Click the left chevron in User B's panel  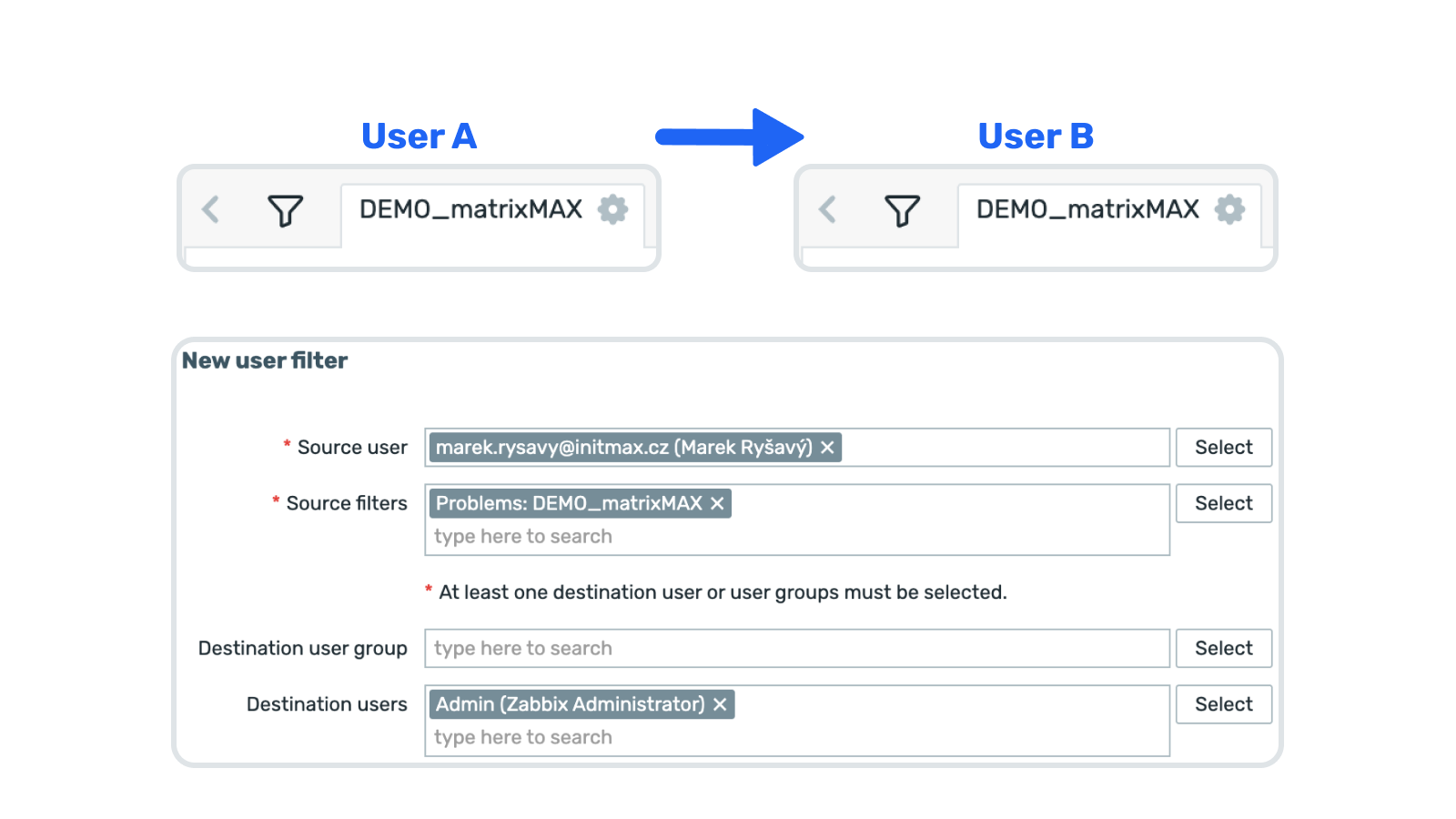click(827, 210)
